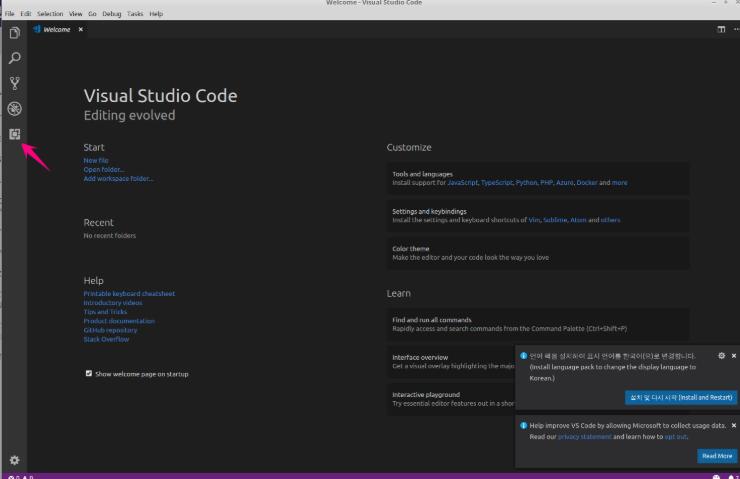The height and width of the screenshot is (479, 740).
Task: Click 'more' link under Tools and languages
Action: (x=620, y=183)
